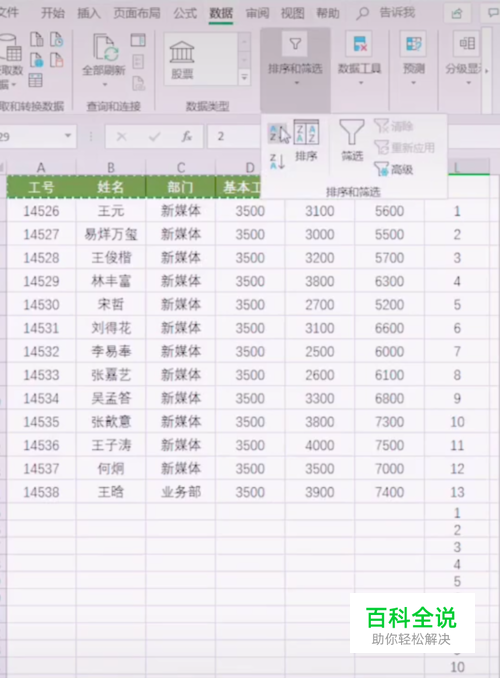
Task: Open the 高级 advanced filter option
Action: [x=393, y=169]
